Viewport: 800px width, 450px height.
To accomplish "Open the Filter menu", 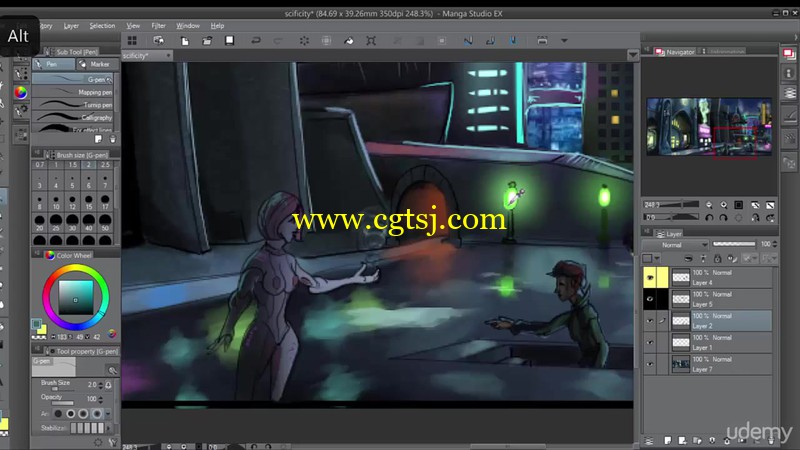I will [x=158, y=26].
